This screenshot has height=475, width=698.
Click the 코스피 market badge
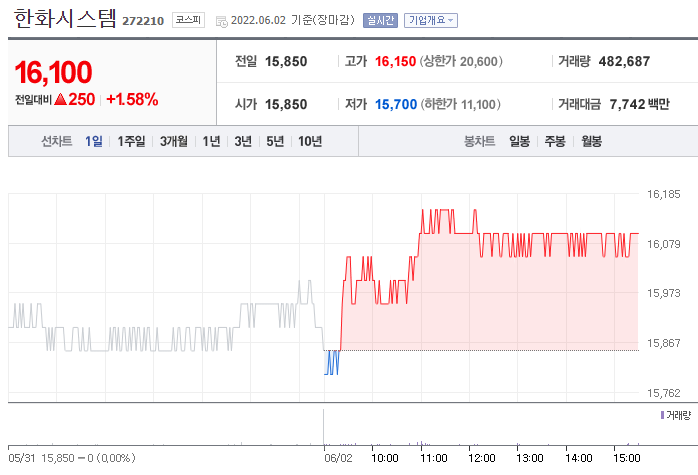188,20
